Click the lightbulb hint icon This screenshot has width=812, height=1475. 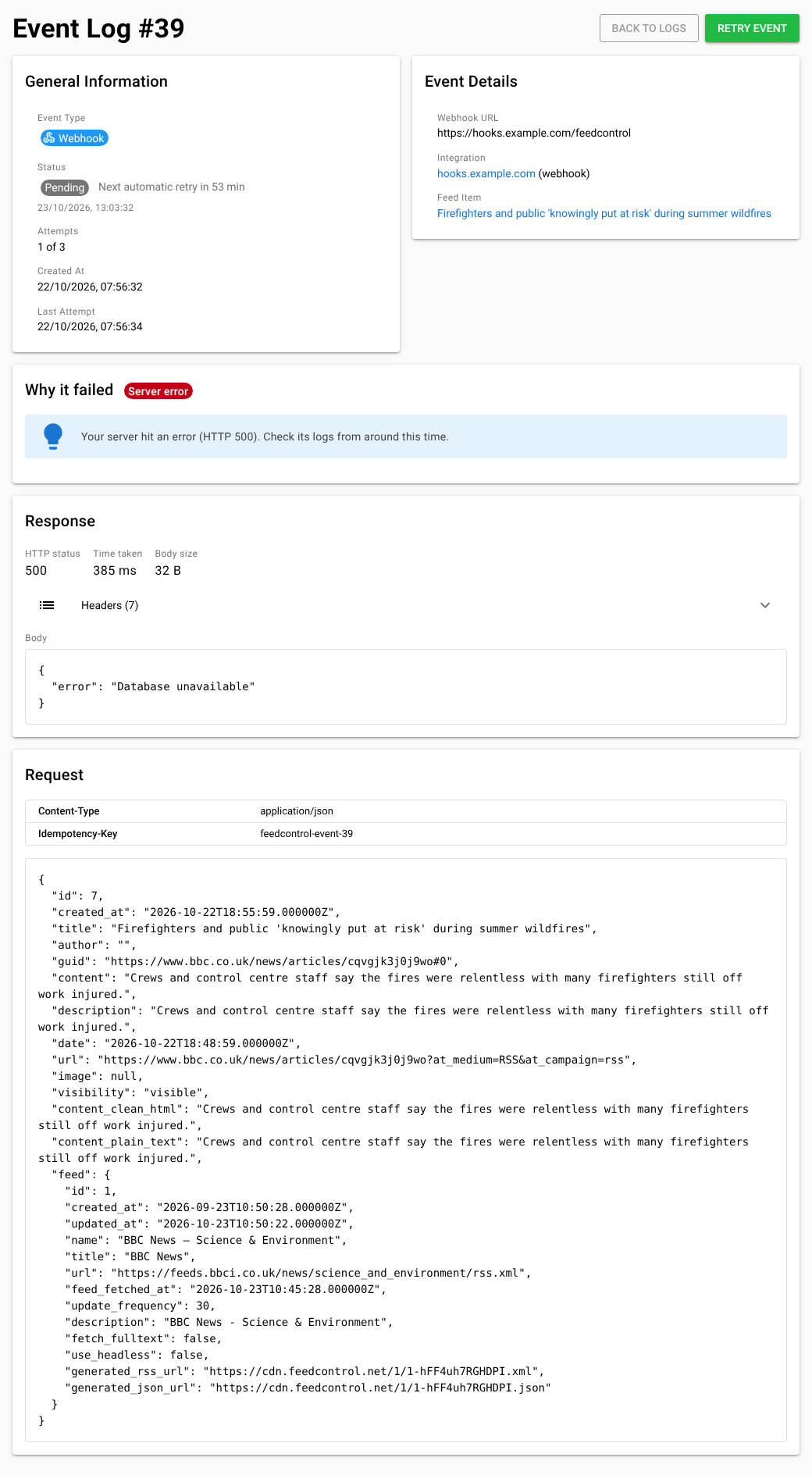coord(53,436)
